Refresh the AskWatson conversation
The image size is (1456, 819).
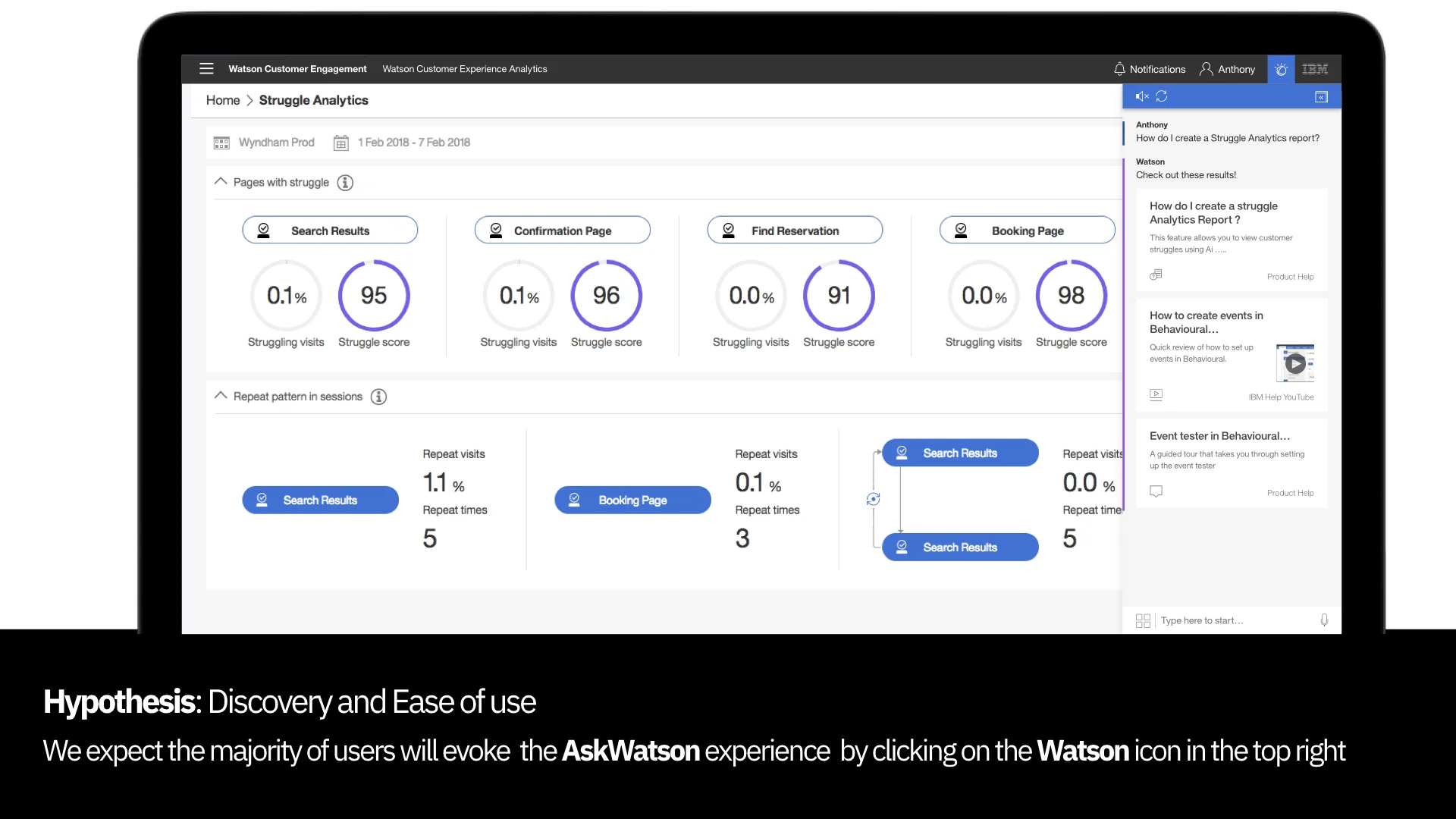[1162, 96]
